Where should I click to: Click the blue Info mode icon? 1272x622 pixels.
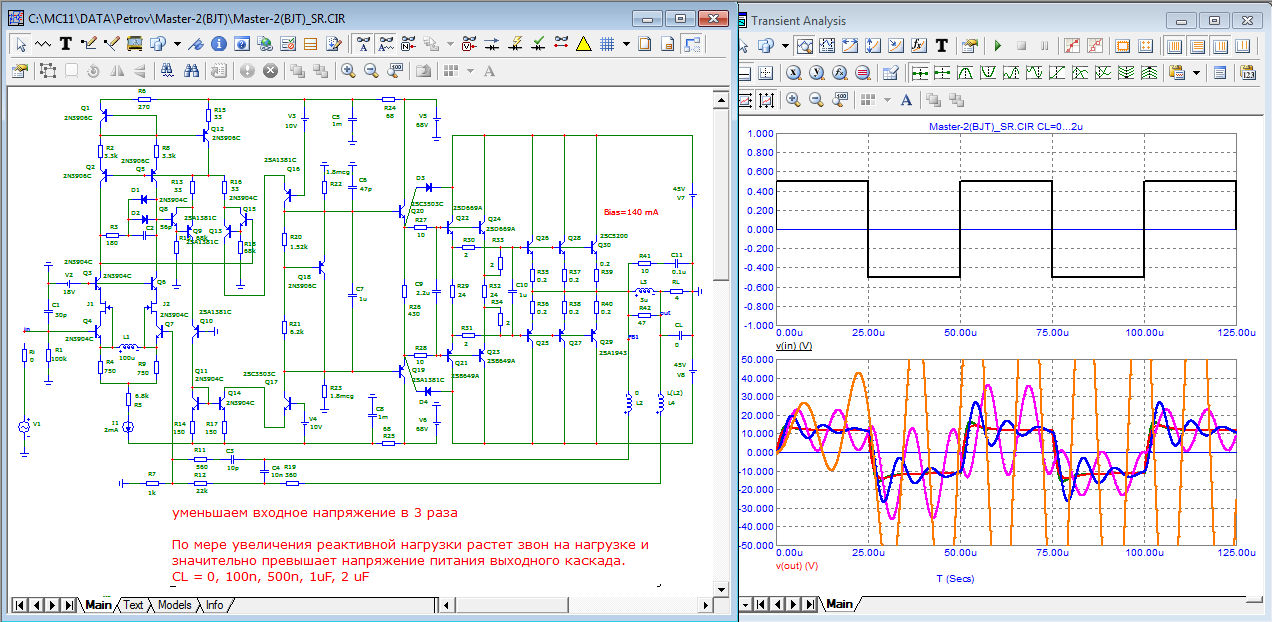[217, 43]
